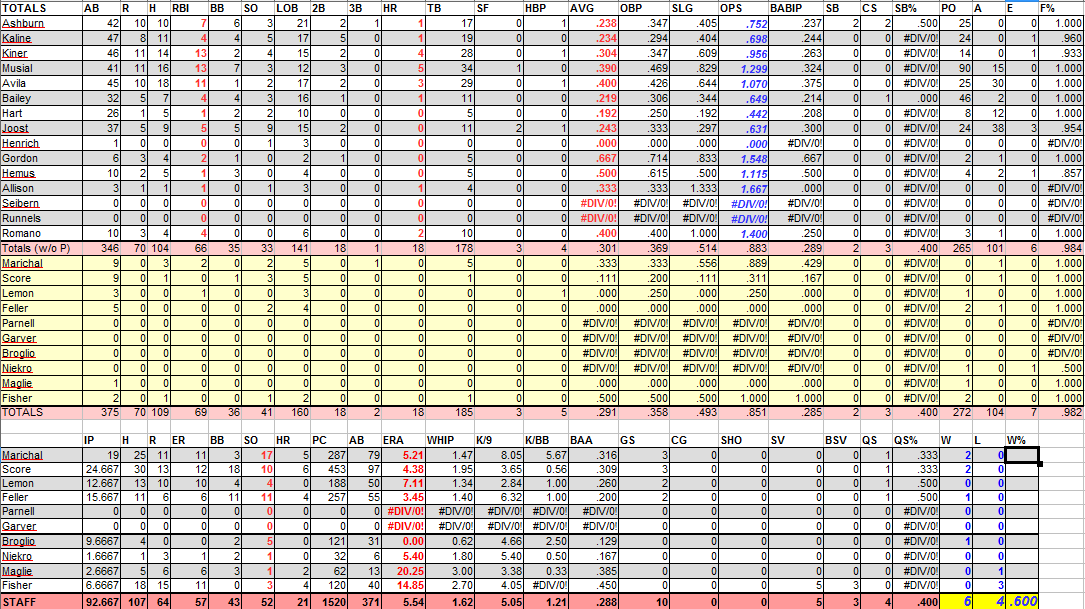The image size is (1085, 609).
Task: Select Marichal's ERA value 5.21
Action: coord(403,455)
